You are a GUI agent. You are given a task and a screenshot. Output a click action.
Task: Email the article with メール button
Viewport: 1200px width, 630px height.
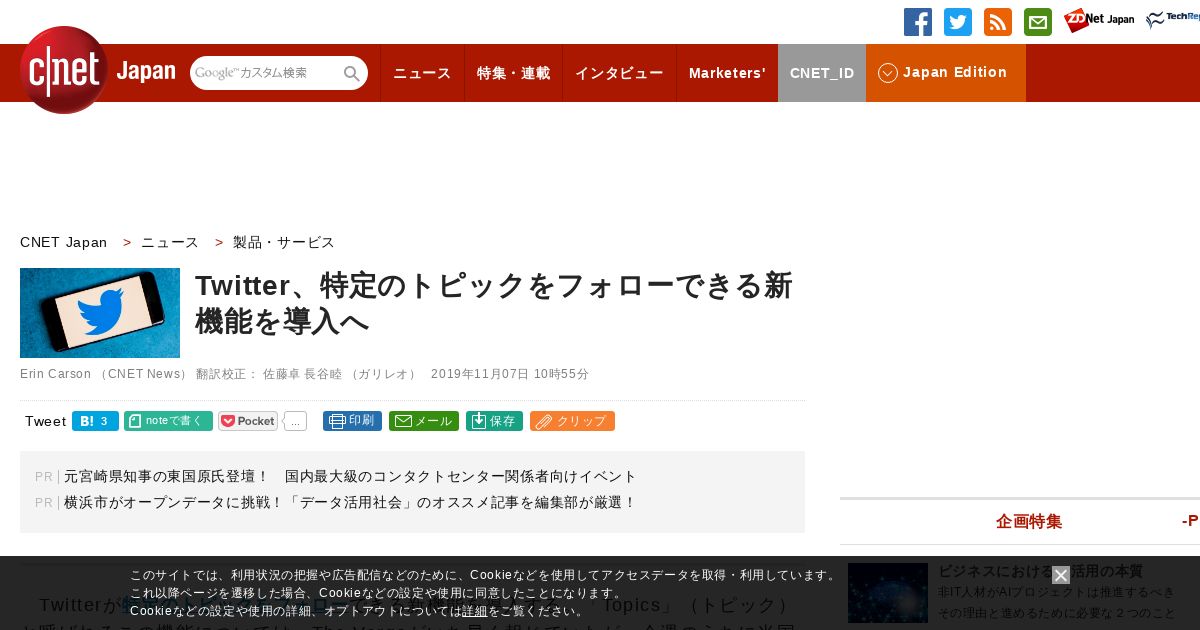coord(424,421)
